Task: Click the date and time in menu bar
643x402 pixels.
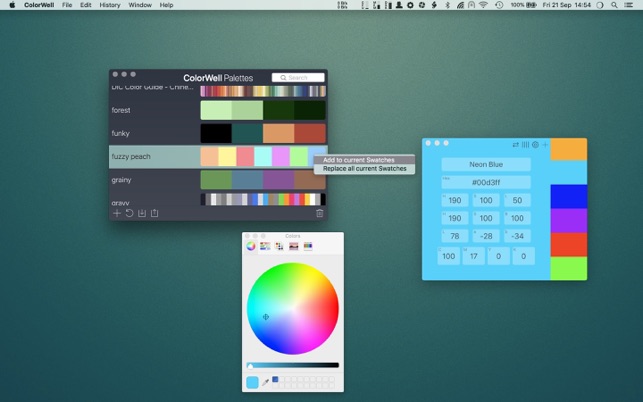Action: point(566,5)
